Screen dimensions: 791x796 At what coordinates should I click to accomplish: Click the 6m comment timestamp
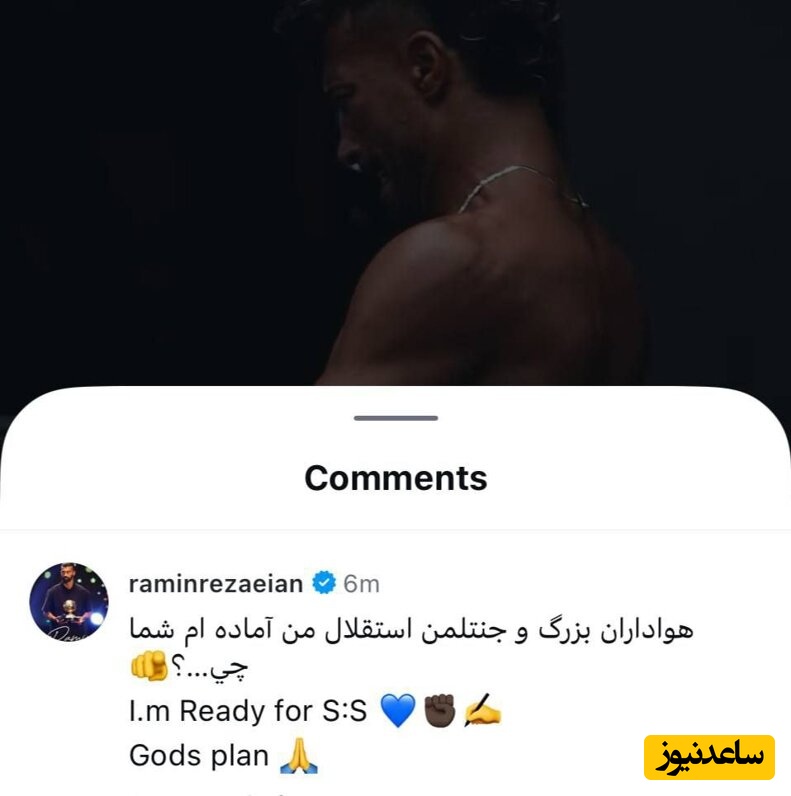click(x=361, y=584)
